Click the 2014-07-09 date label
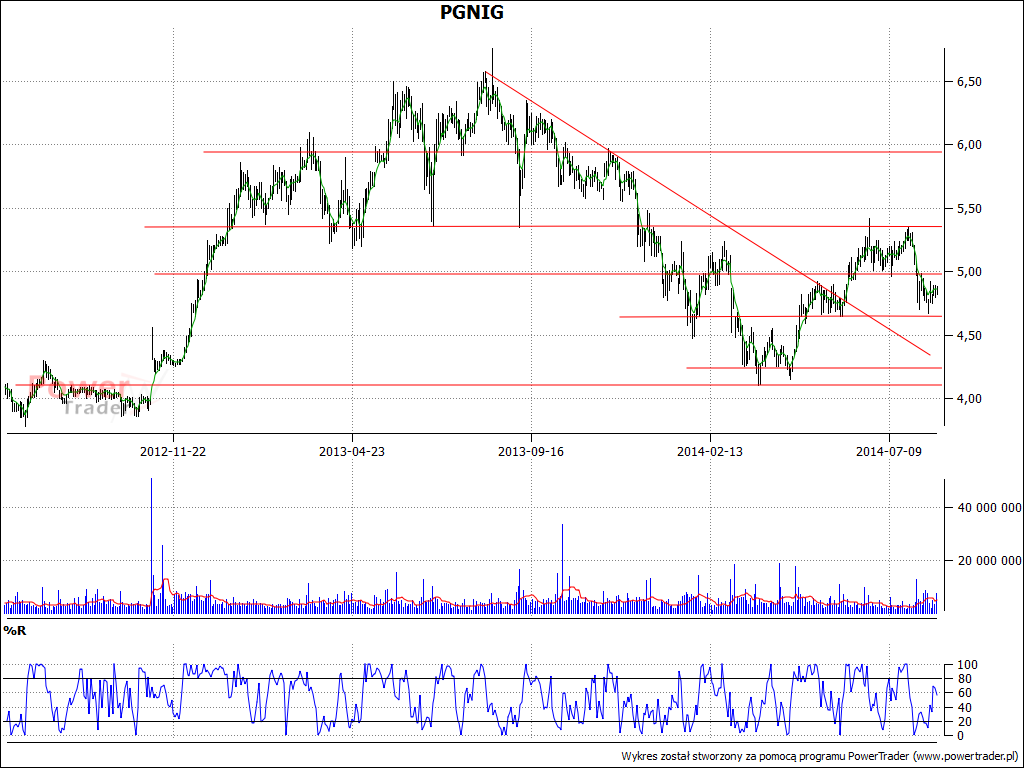 [889, 451]
